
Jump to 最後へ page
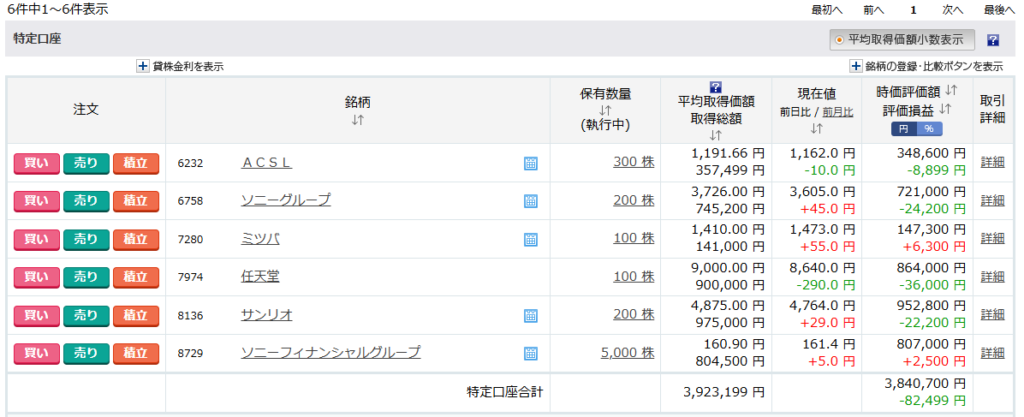pos(999,9)
